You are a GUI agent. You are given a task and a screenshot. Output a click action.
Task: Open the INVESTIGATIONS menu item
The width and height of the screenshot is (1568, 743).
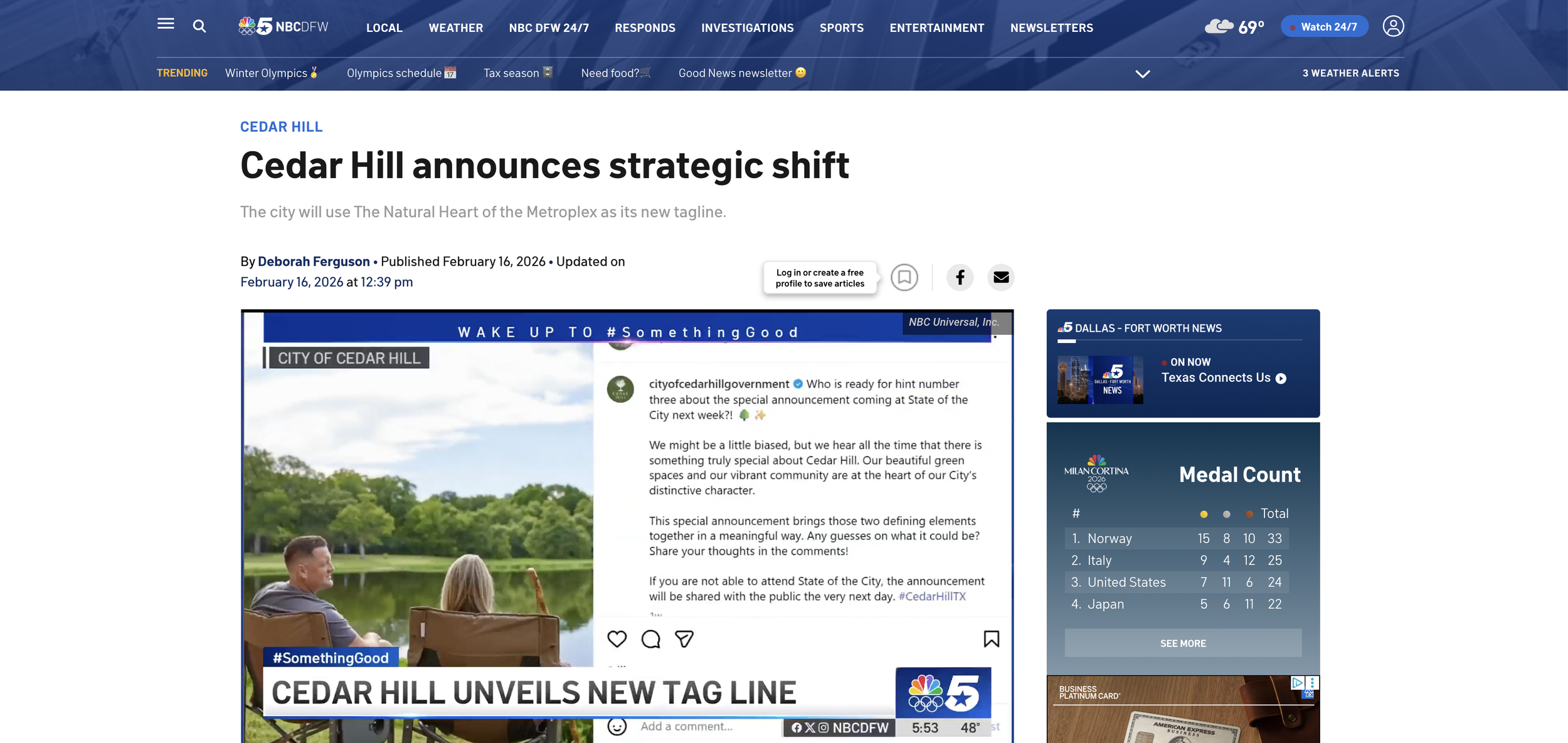pos(747,28)
